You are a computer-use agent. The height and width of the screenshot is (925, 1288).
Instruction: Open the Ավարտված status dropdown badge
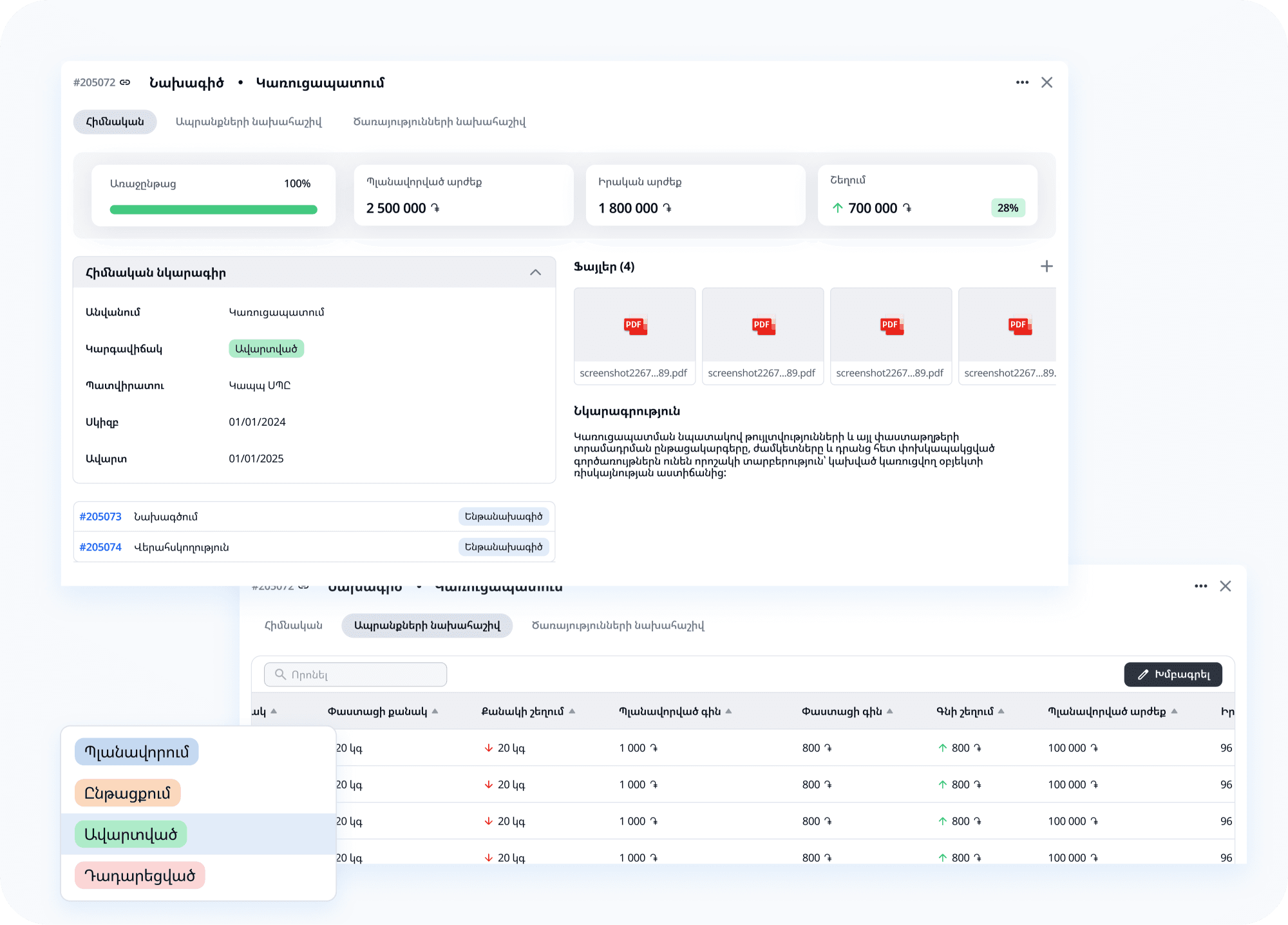266,348
